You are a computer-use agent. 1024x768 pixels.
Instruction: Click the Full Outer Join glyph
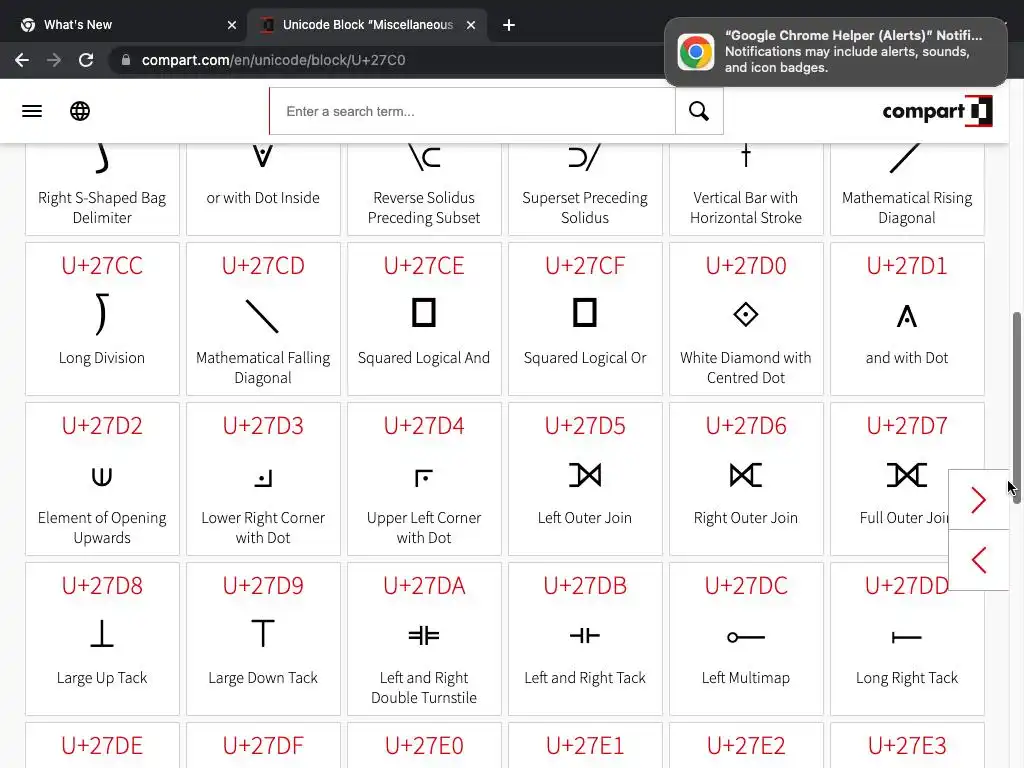pos(906,475)
